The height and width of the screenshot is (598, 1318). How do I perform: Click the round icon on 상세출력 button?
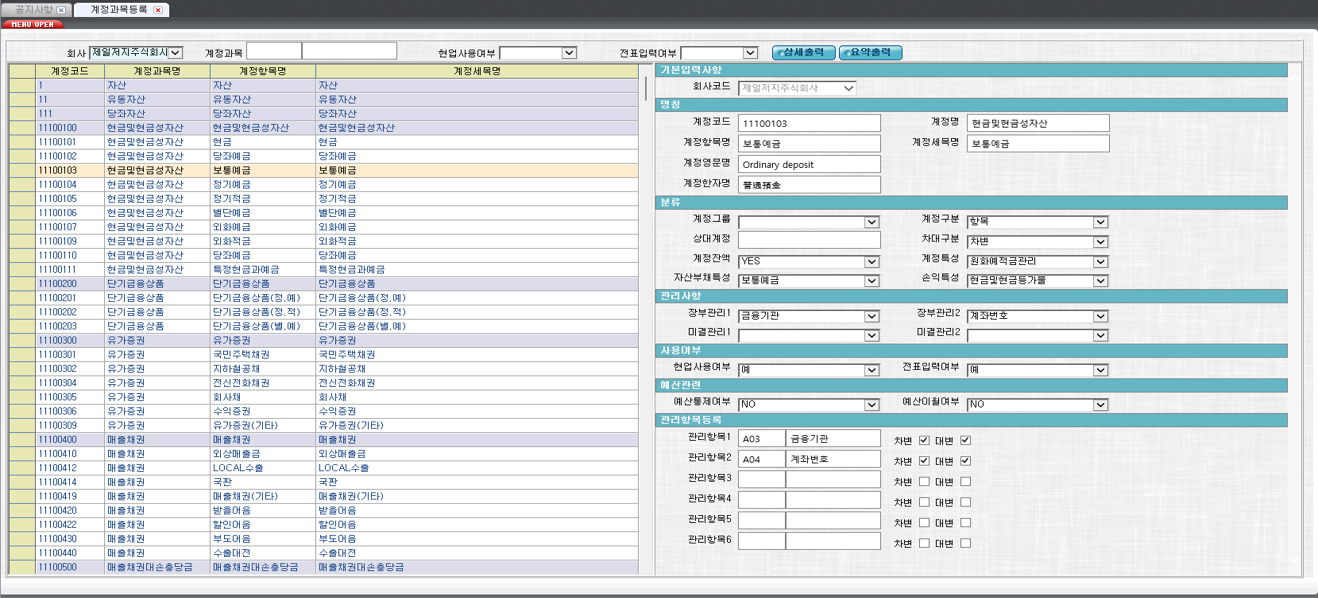(781, 53)
